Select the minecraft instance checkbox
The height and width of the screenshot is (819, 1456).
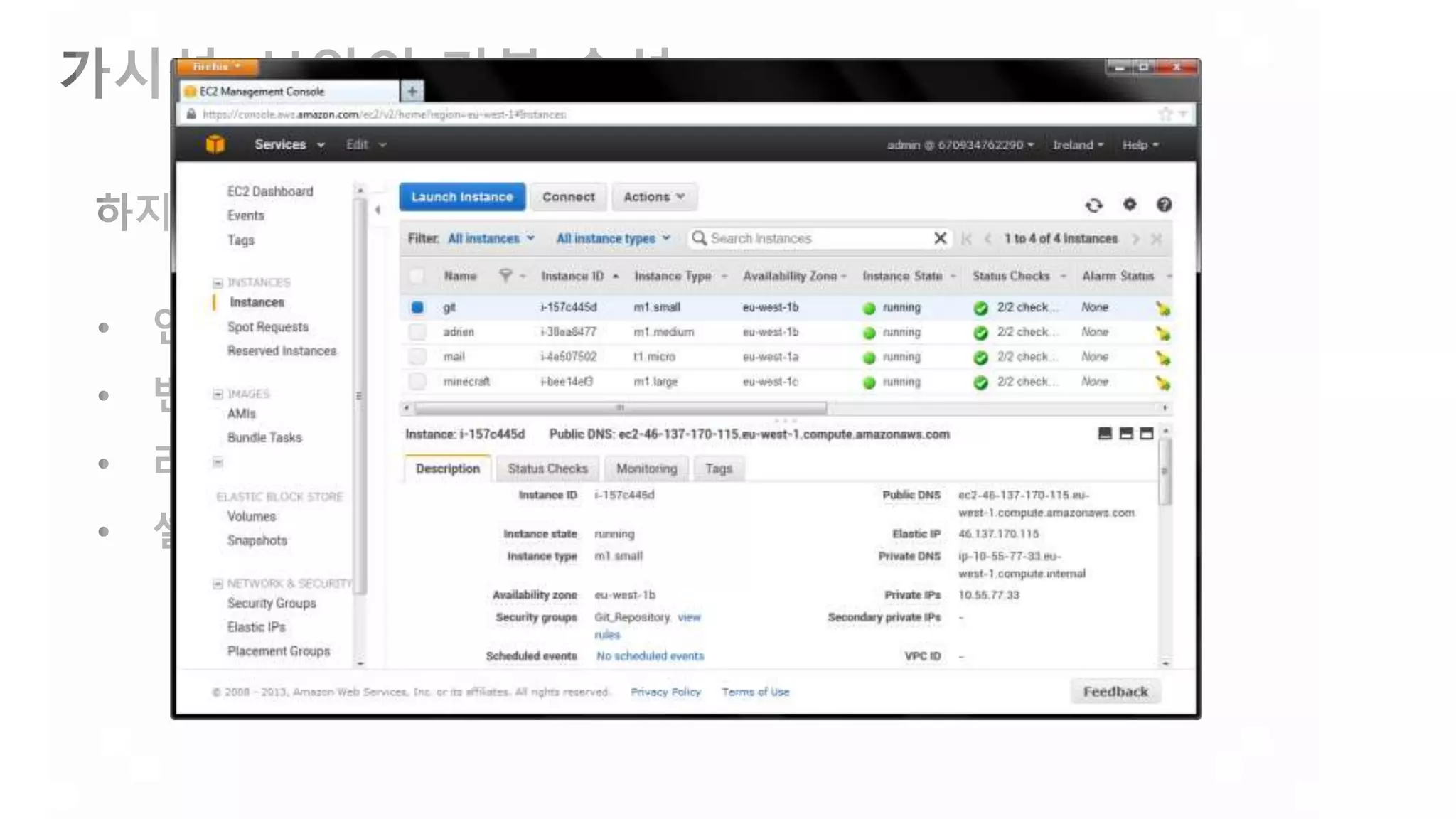coord(417,382)
